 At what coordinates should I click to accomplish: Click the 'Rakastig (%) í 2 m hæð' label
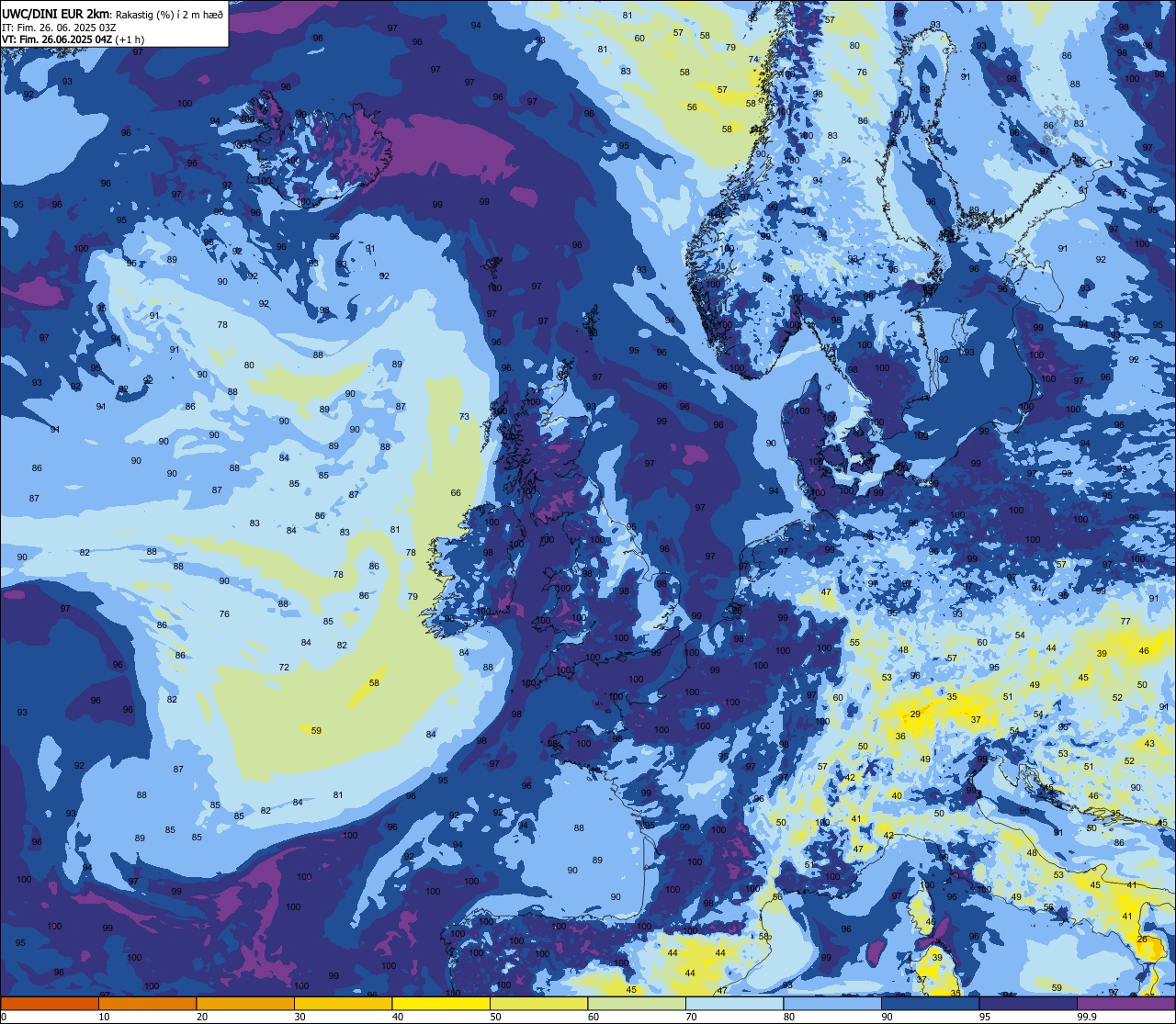169,15
